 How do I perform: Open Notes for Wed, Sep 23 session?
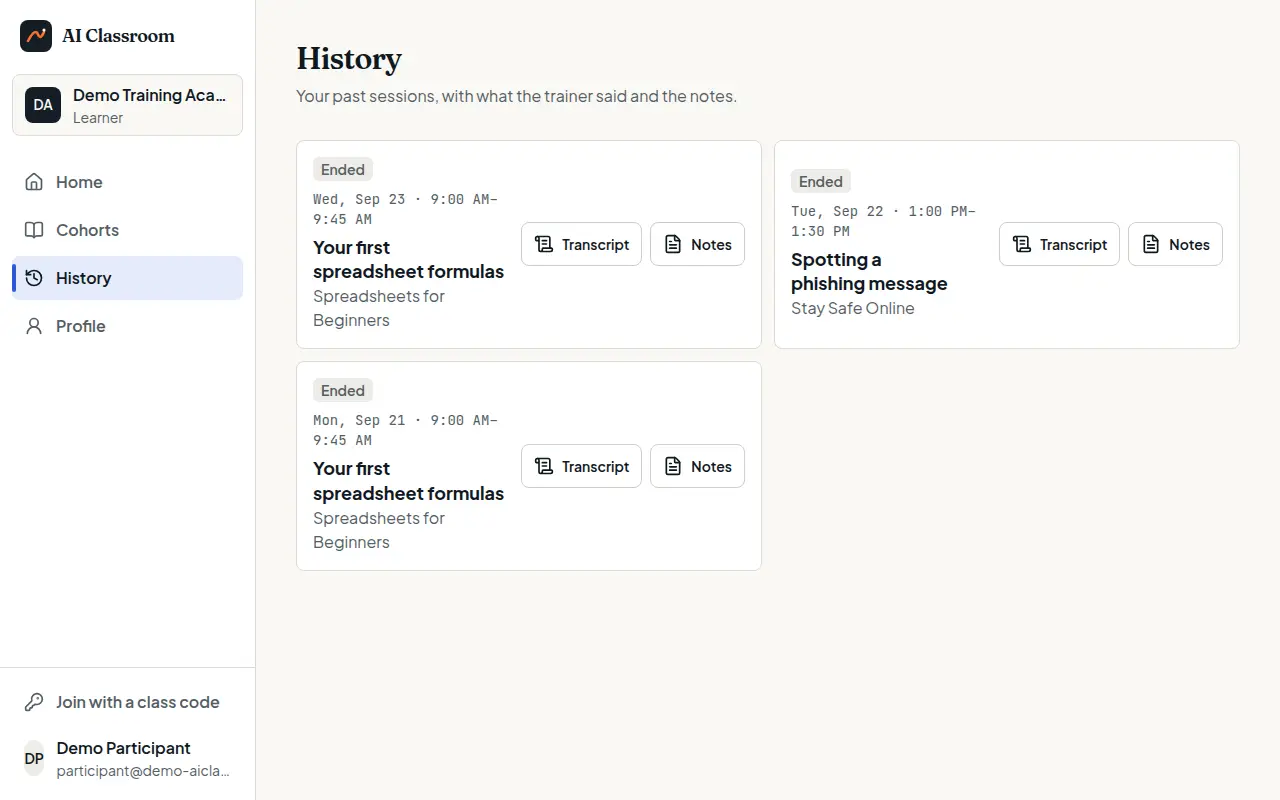pos(697,244)
